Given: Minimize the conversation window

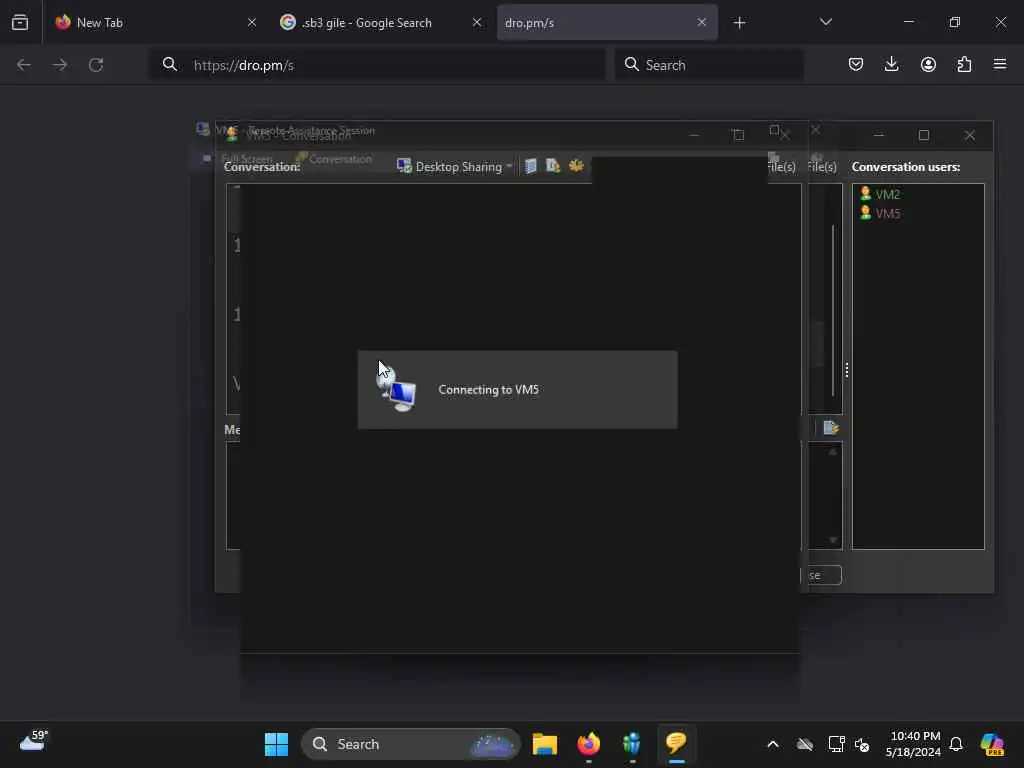Looking at the screenshot, I should coord(878,135).
